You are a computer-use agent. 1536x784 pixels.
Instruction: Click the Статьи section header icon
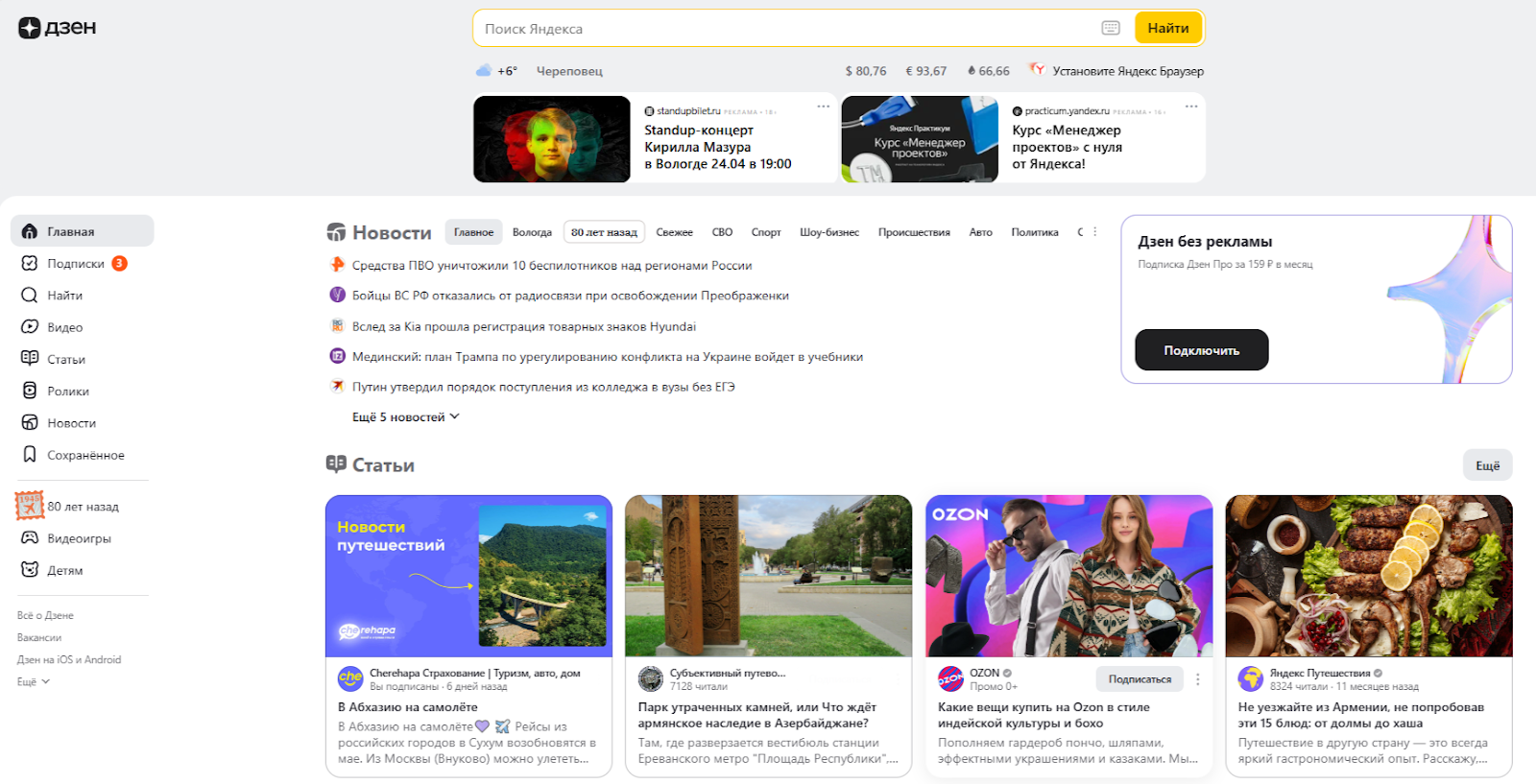336,464
